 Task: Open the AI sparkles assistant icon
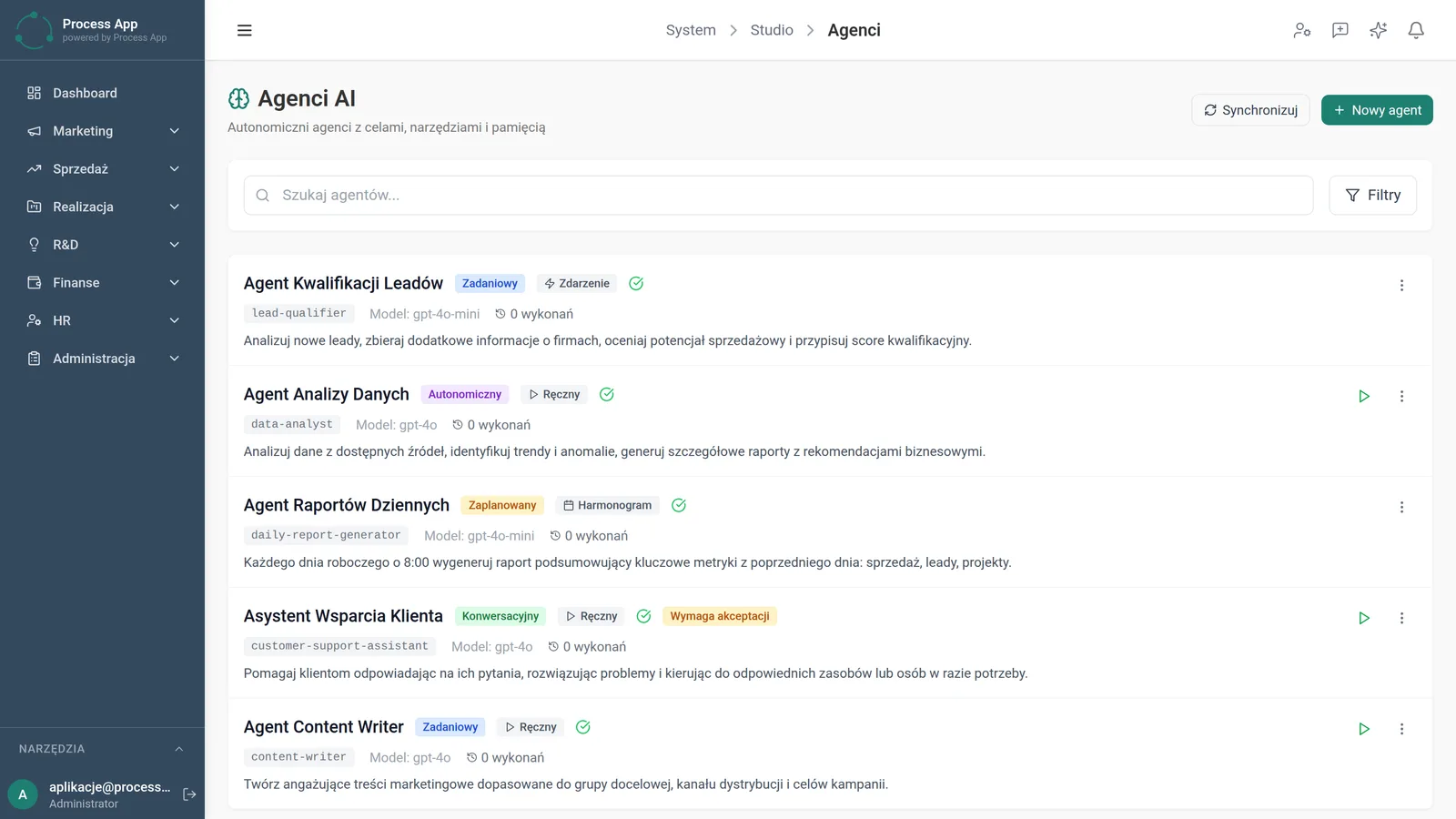click(1379, 30)
